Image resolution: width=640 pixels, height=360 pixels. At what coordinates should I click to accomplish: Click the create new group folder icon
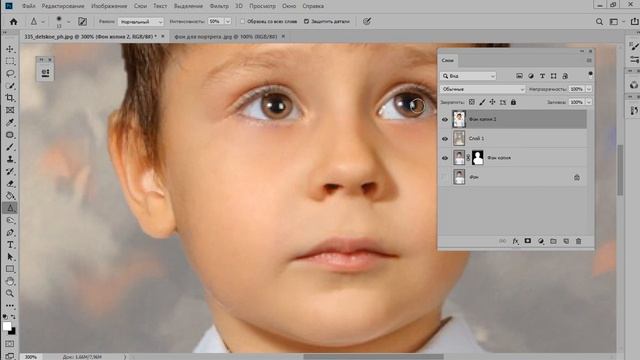point(553,241)
